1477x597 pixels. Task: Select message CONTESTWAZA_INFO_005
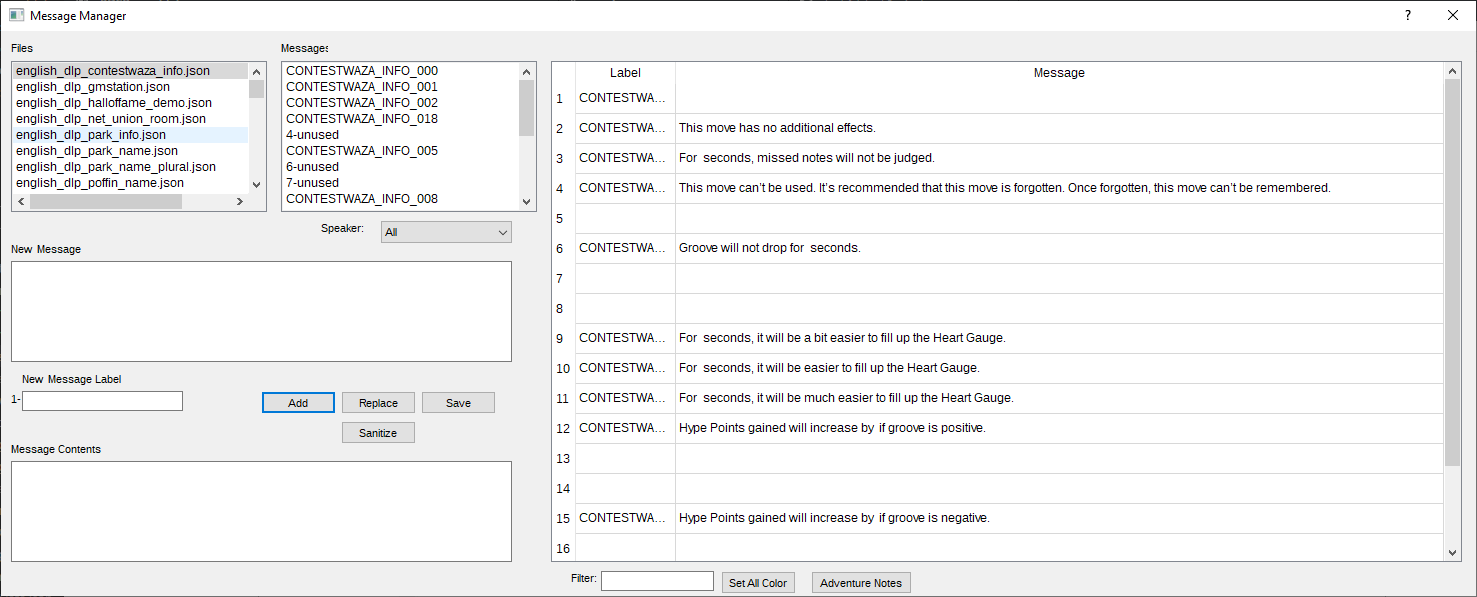tap(401, 151)
